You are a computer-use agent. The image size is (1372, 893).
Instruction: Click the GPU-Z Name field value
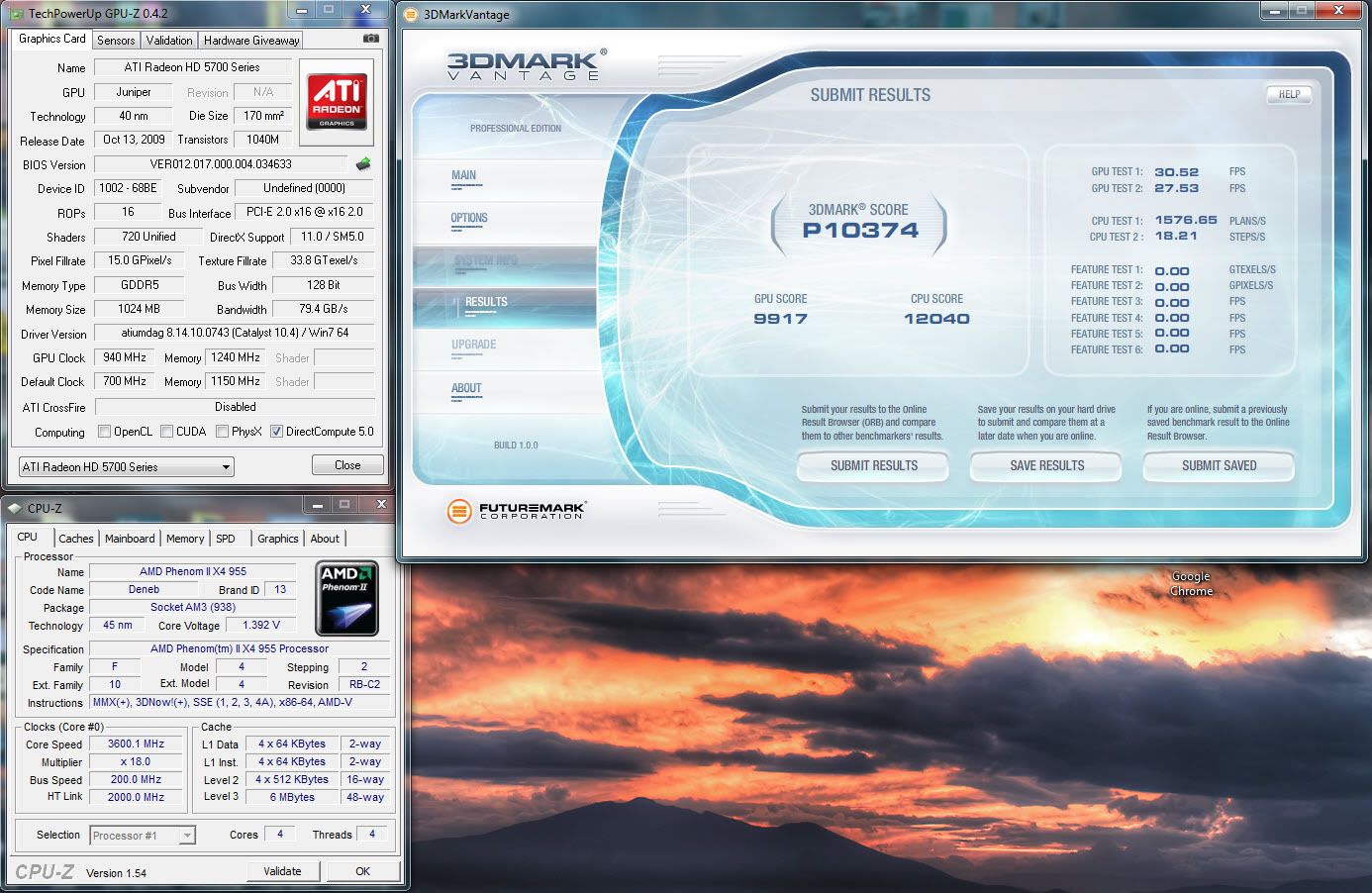[193, 67]
